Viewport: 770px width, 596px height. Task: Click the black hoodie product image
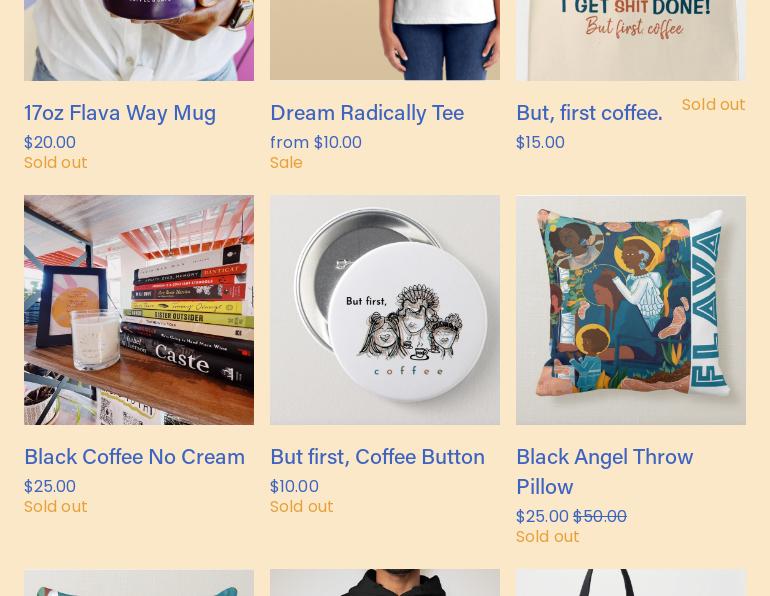(385, 583)
